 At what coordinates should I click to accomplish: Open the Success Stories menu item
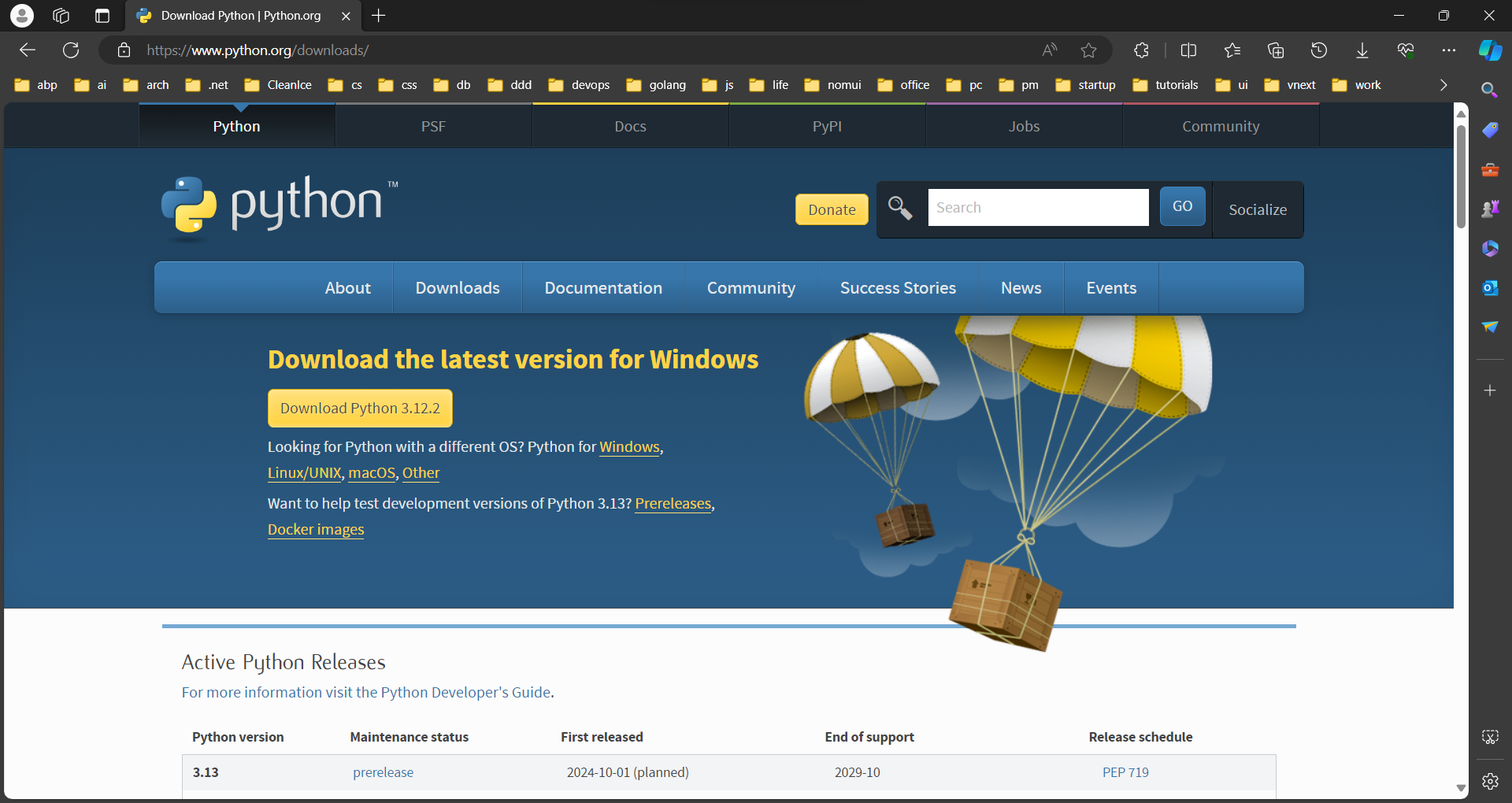[898, 288]
